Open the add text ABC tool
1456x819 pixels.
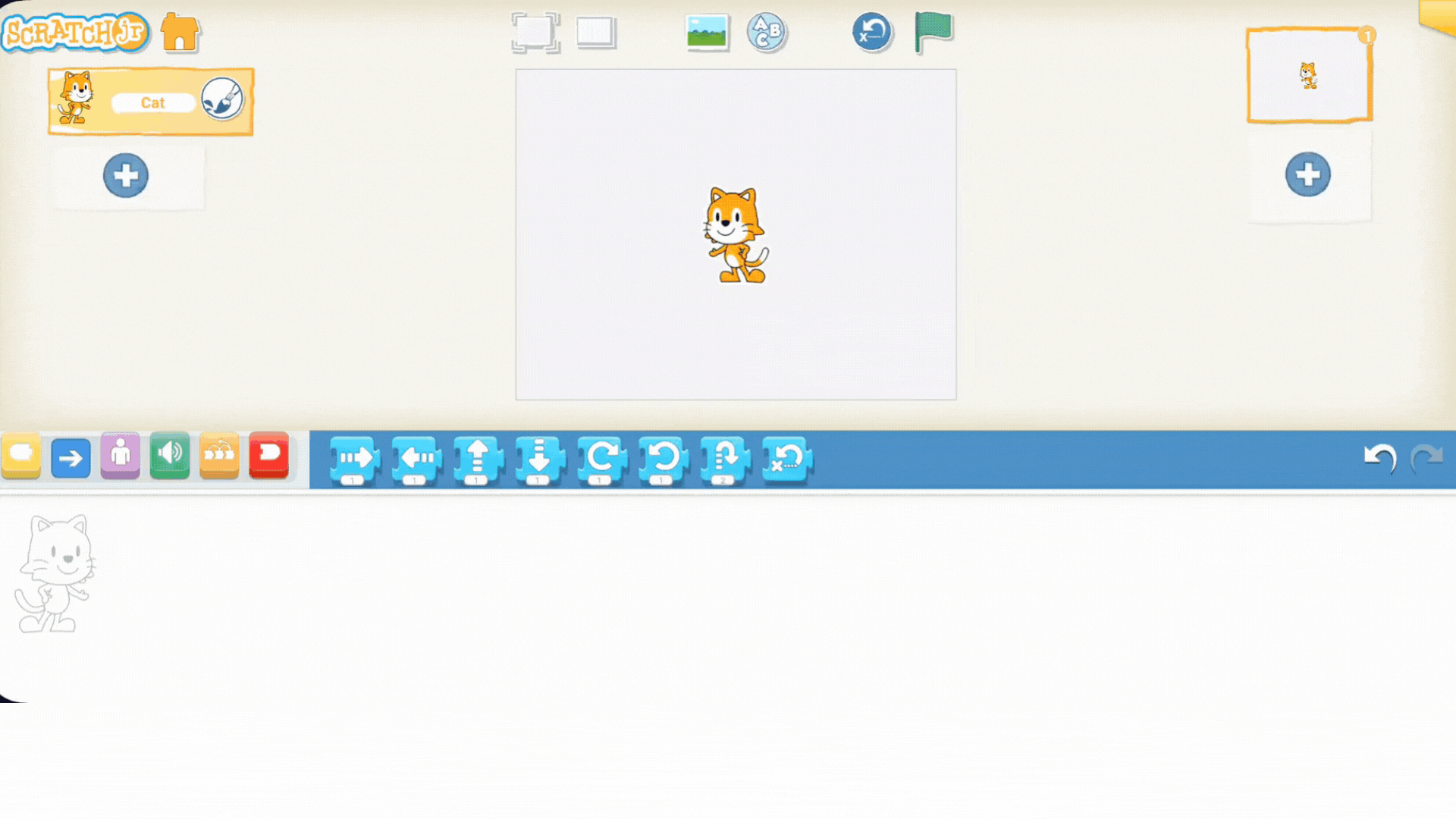767,33
